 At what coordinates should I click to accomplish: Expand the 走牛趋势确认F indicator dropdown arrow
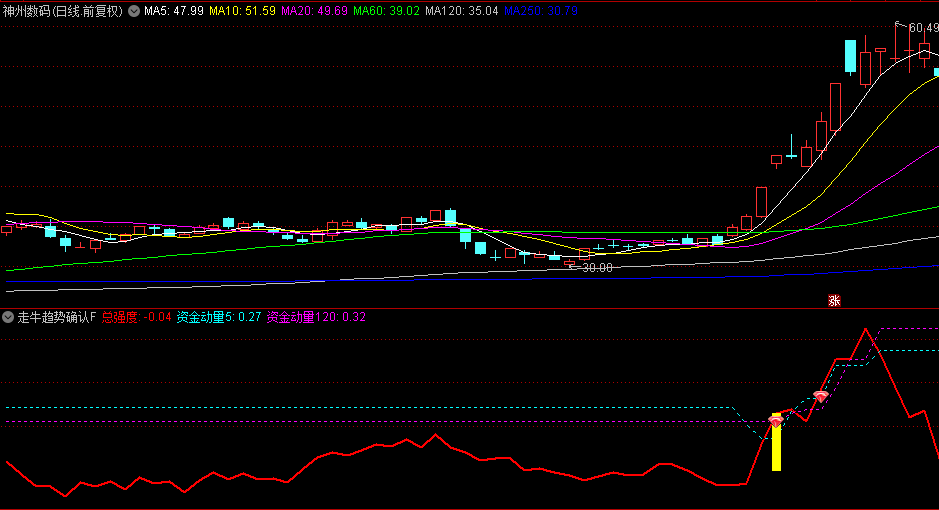[9, 317]
